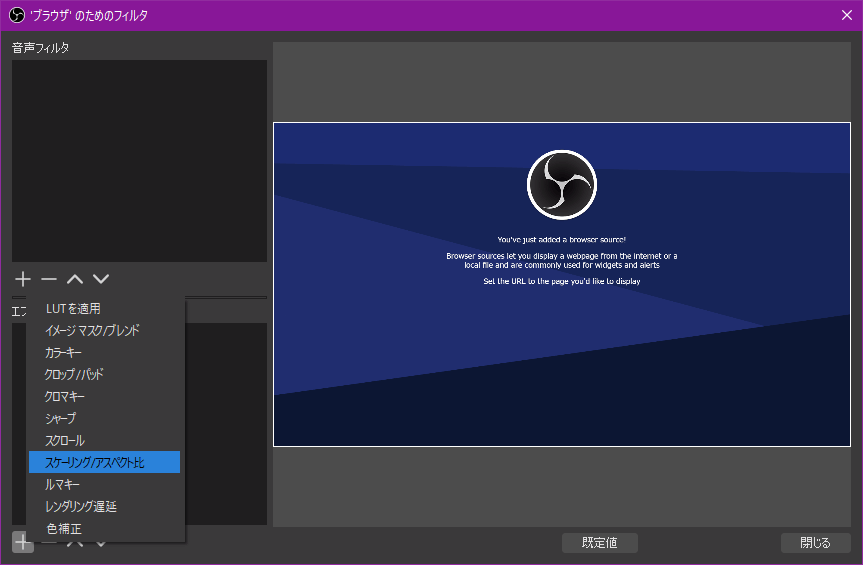This screenshot has width=863, height=565.
Task: Choose highlighted 'スケーリング/アスペクト比' filter
Action: tap(105, 462)
